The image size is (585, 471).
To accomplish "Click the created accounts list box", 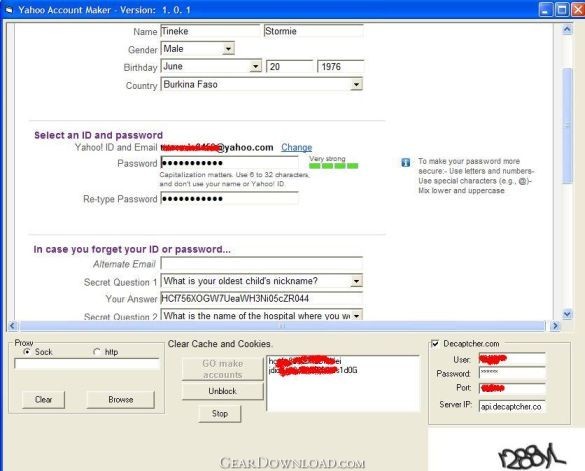I will coord(343,383).
